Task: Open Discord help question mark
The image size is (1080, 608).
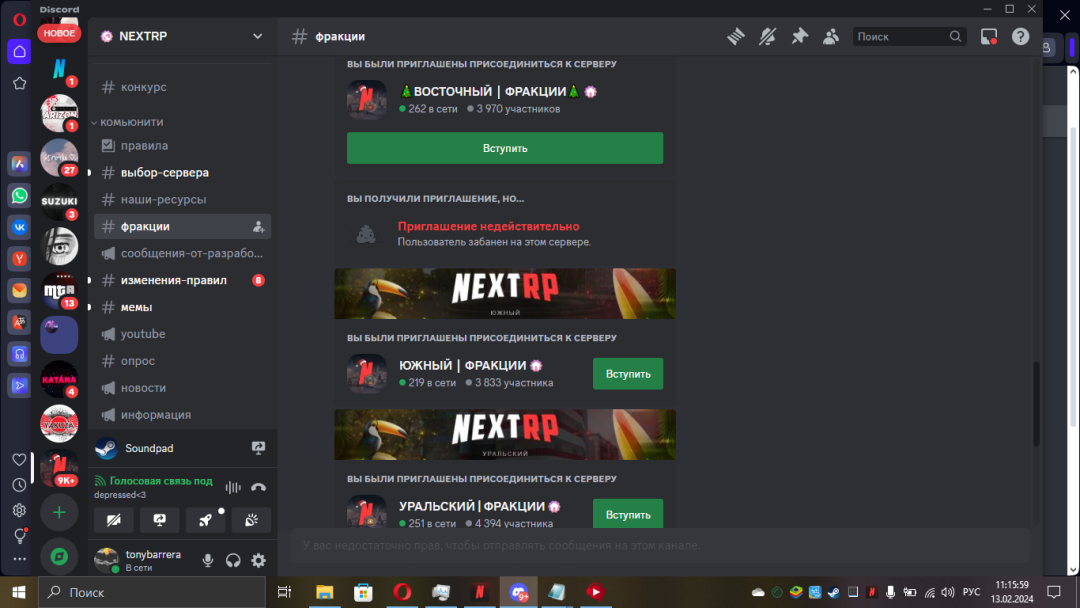Action: 1020,36
